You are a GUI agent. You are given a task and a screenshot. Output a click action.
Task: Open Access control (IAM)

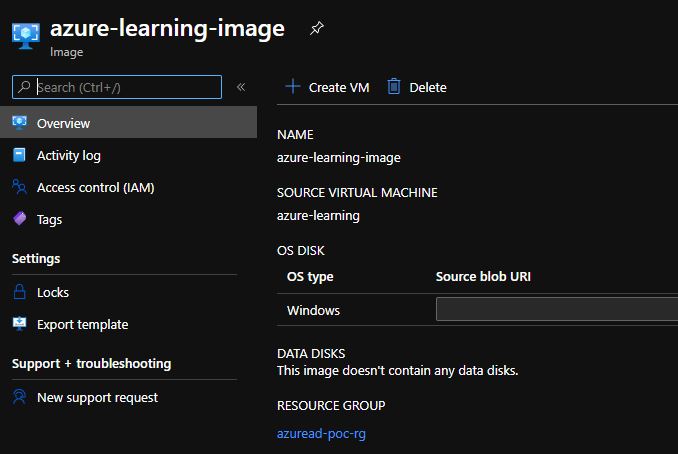96,187
